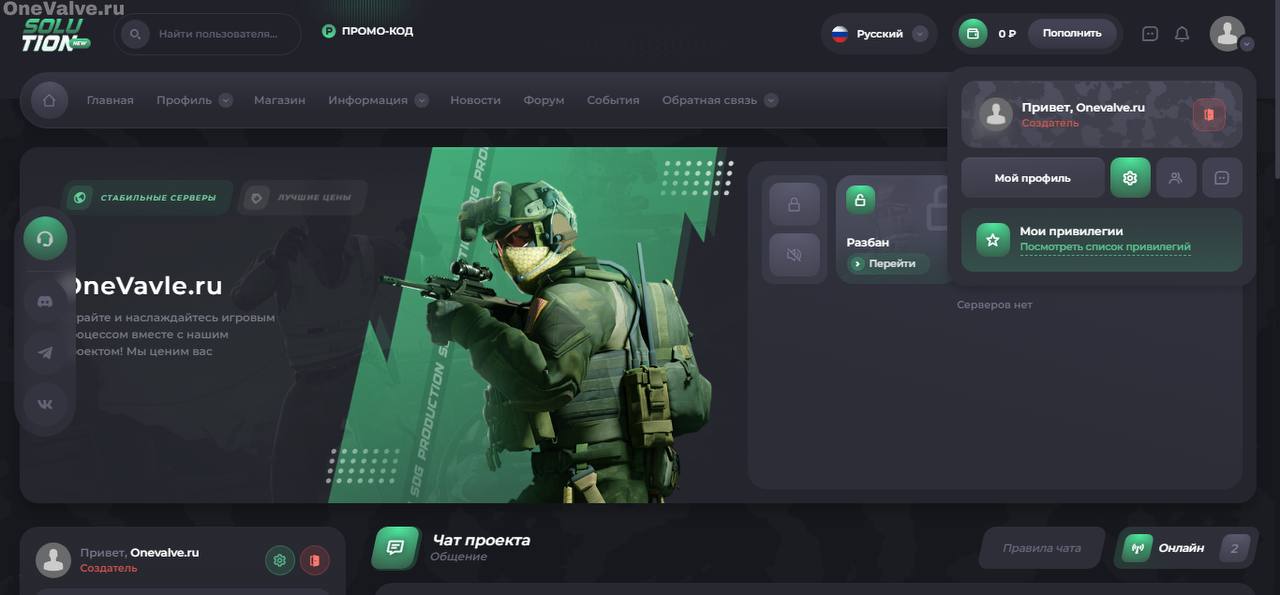The image size is (1280, 595).
Task: Click the red logout icon next to Onevalve.ru
Action: 1208,115
